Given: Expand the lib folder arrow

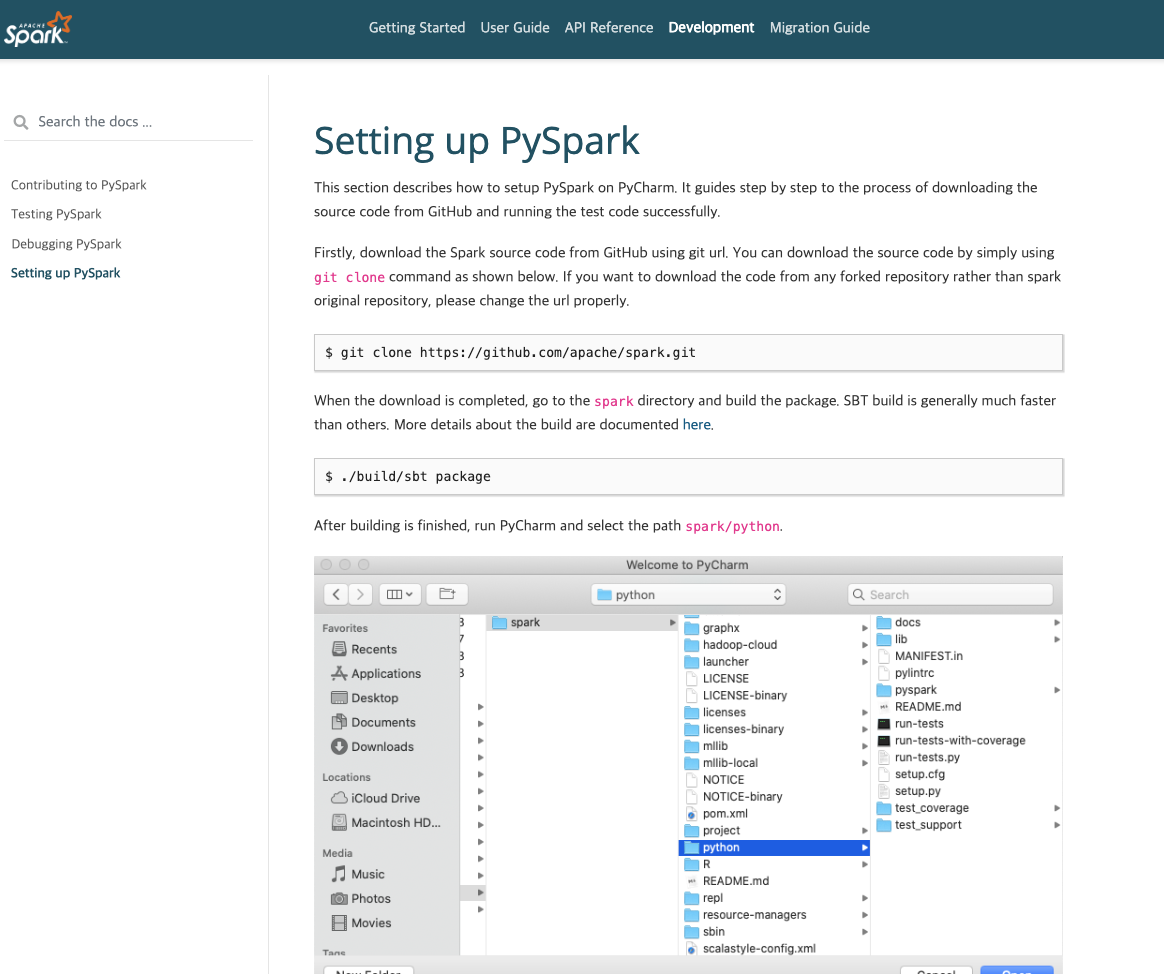Looking at the screenshot, I should (1056, 639).
